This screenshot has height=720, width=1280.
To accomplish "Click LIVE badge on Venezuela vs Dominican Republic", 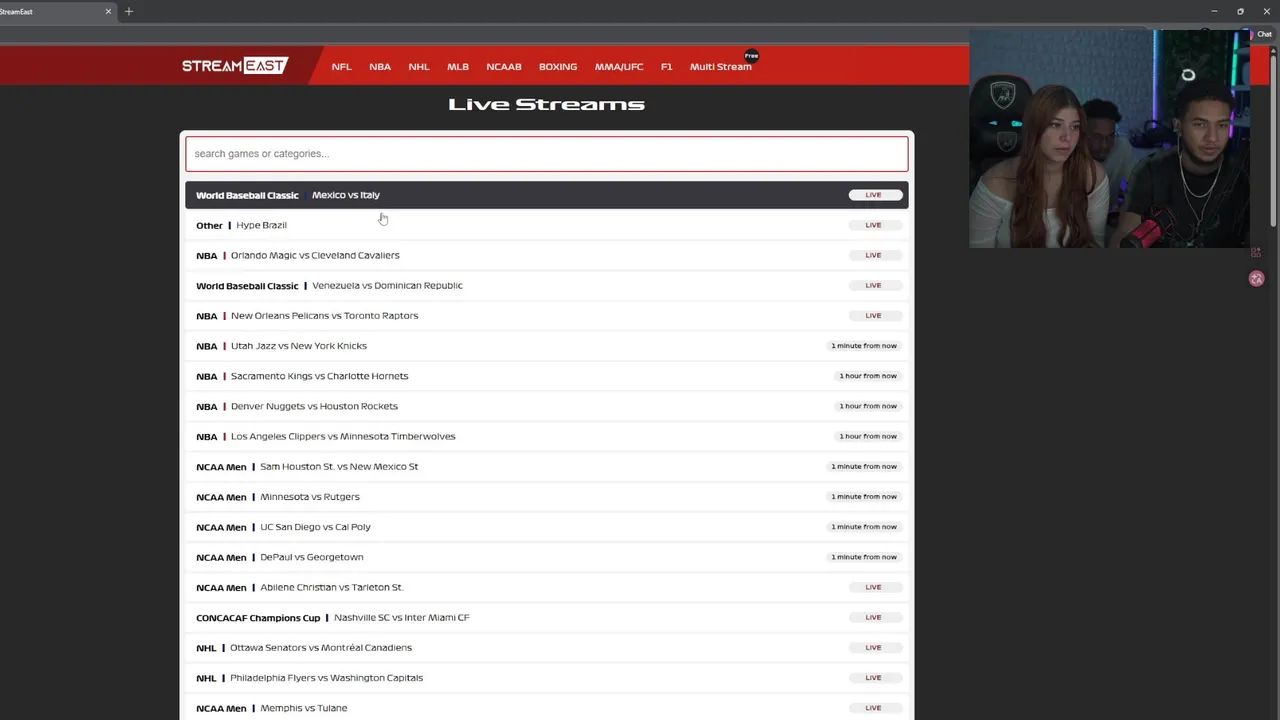I will 875,285.
